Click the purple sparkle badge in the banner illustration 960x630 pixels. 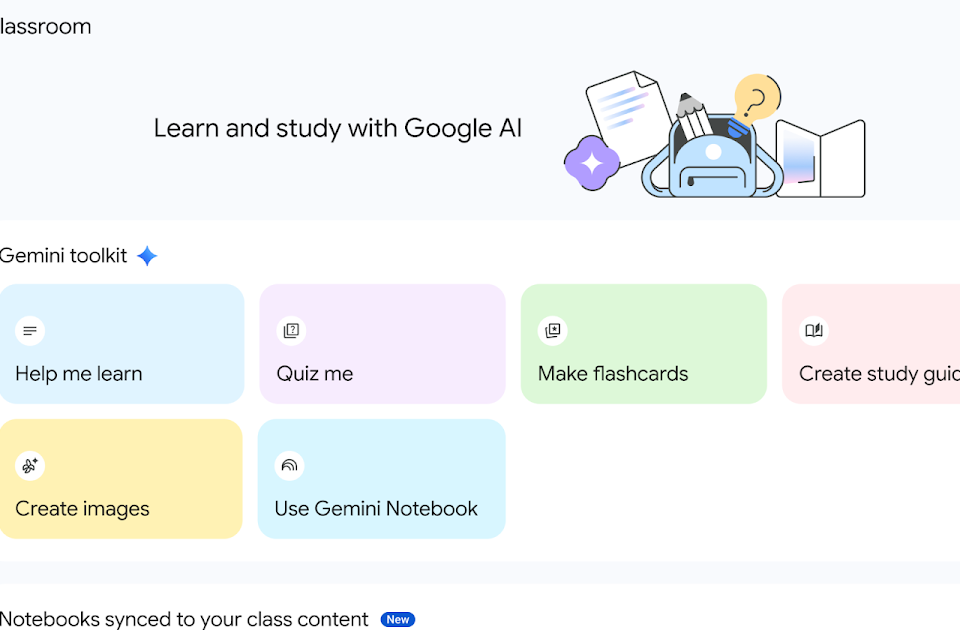(591, 163)
